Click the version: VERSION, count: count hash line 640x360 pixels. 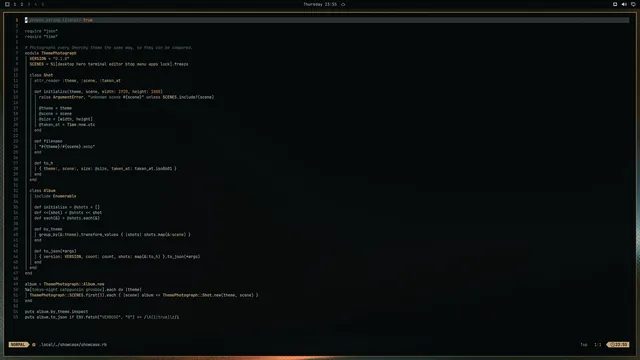click(120, 257)
